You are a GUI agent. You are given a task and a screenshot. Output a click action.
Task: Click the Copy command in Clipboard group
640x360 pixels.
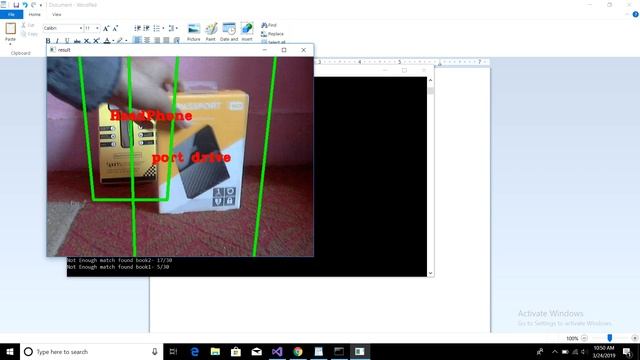29,34
